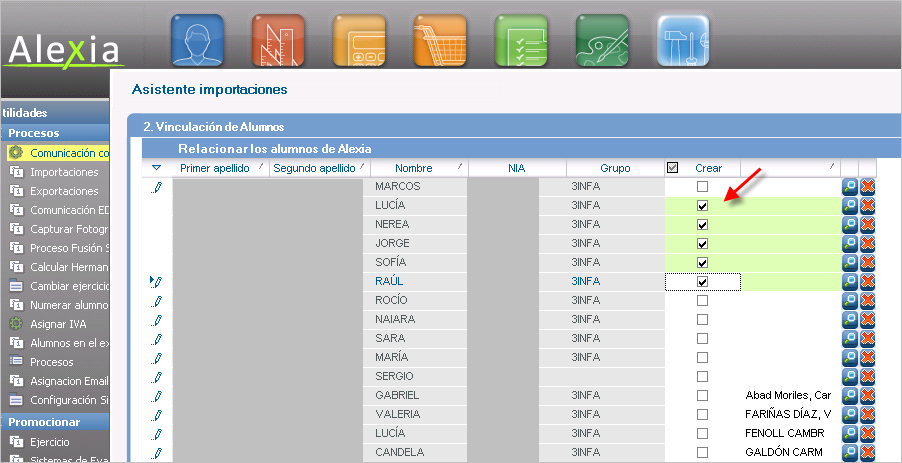
Task: Click the filter triangle in table header
Action: (156, 168)
